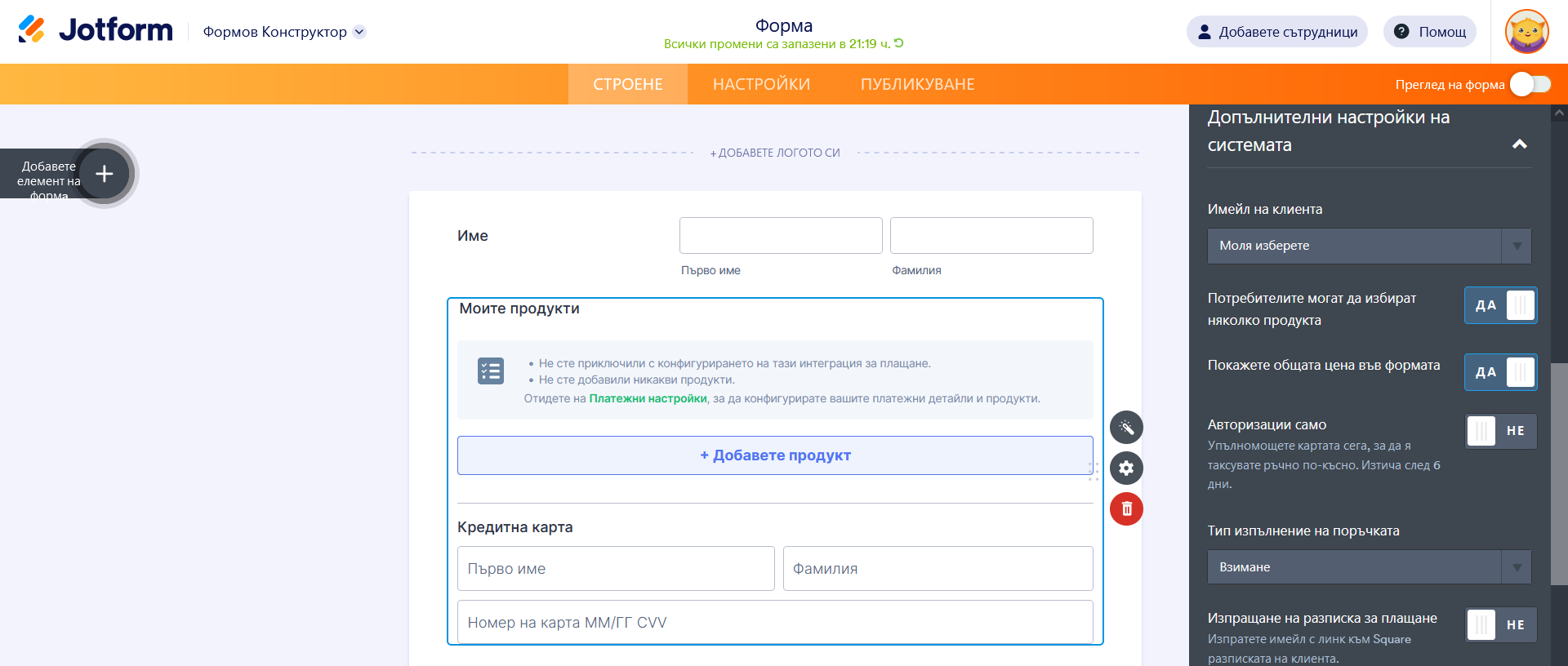Collapse the additional system settings section

pyautogui.click(x=1519, y=144)
